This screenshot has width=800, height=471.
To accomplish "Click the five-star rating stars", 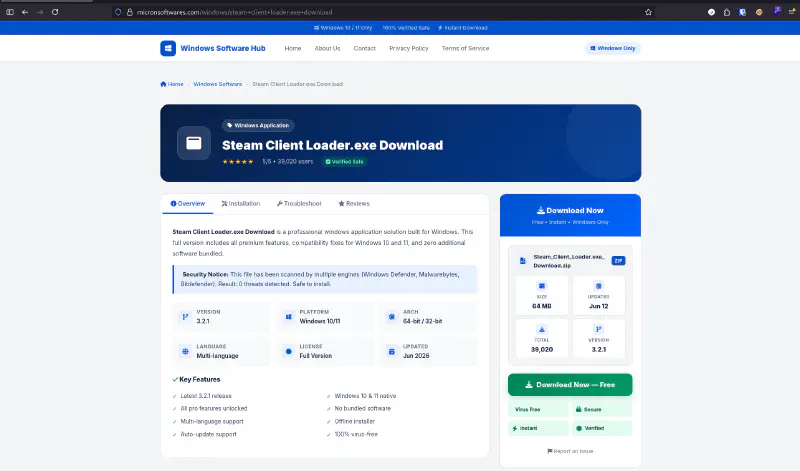I will pyautogui.click(x=238, y=161).
